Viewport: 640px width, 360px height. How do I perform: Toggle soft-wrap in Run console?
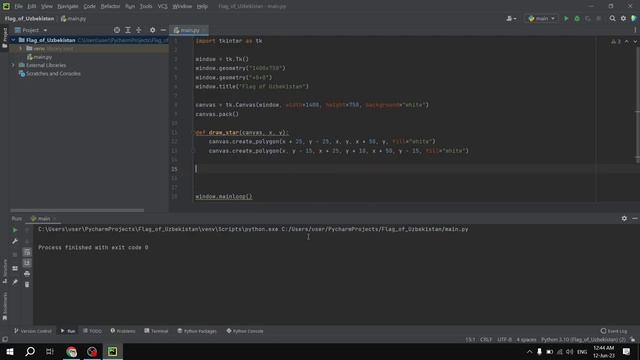tap(27, 252)
